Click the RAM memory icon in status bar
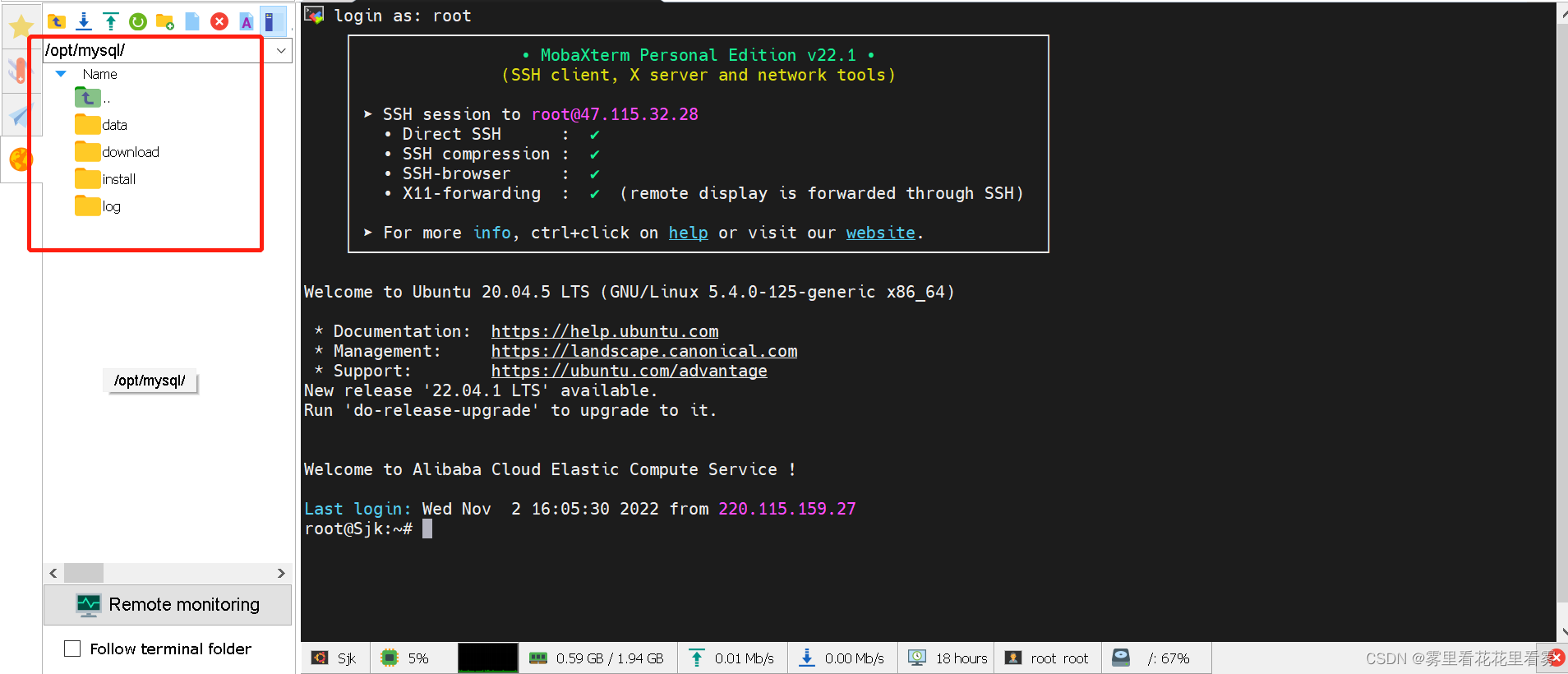Image resolution: width=1568 pixels, height=674 pixels. pos(538,658)
